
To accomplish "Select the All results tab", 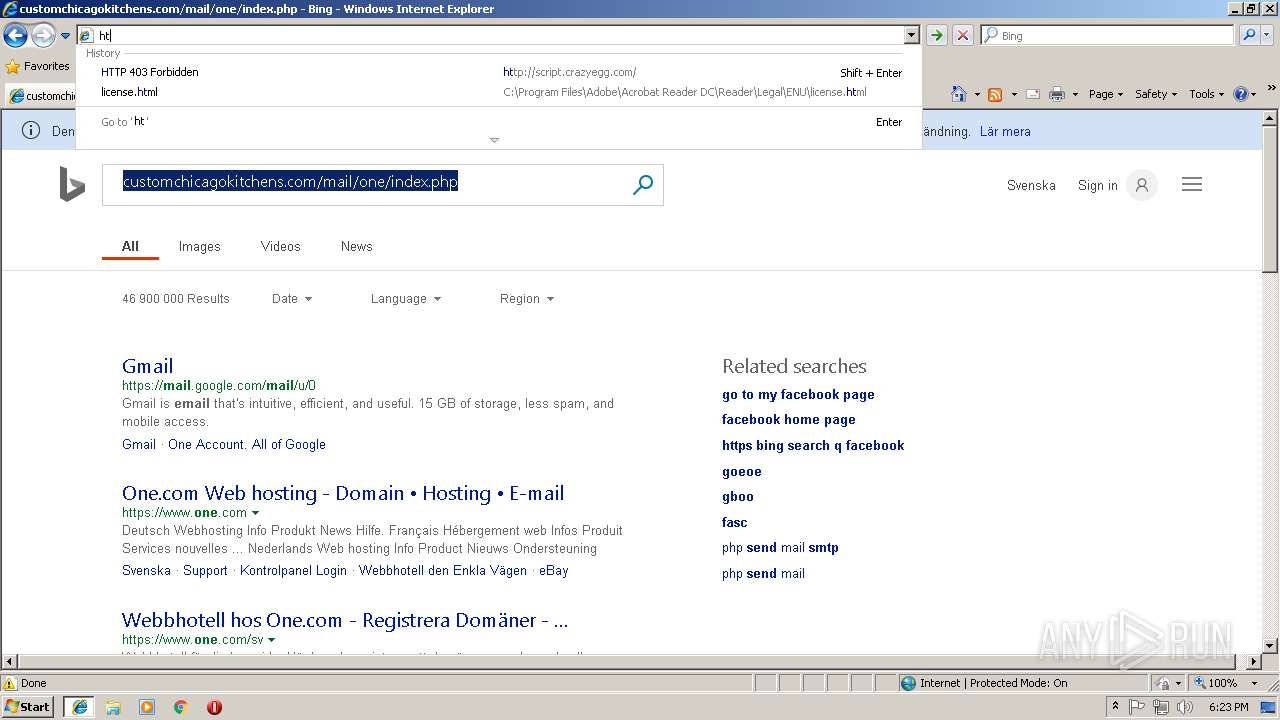I will 130,246.
